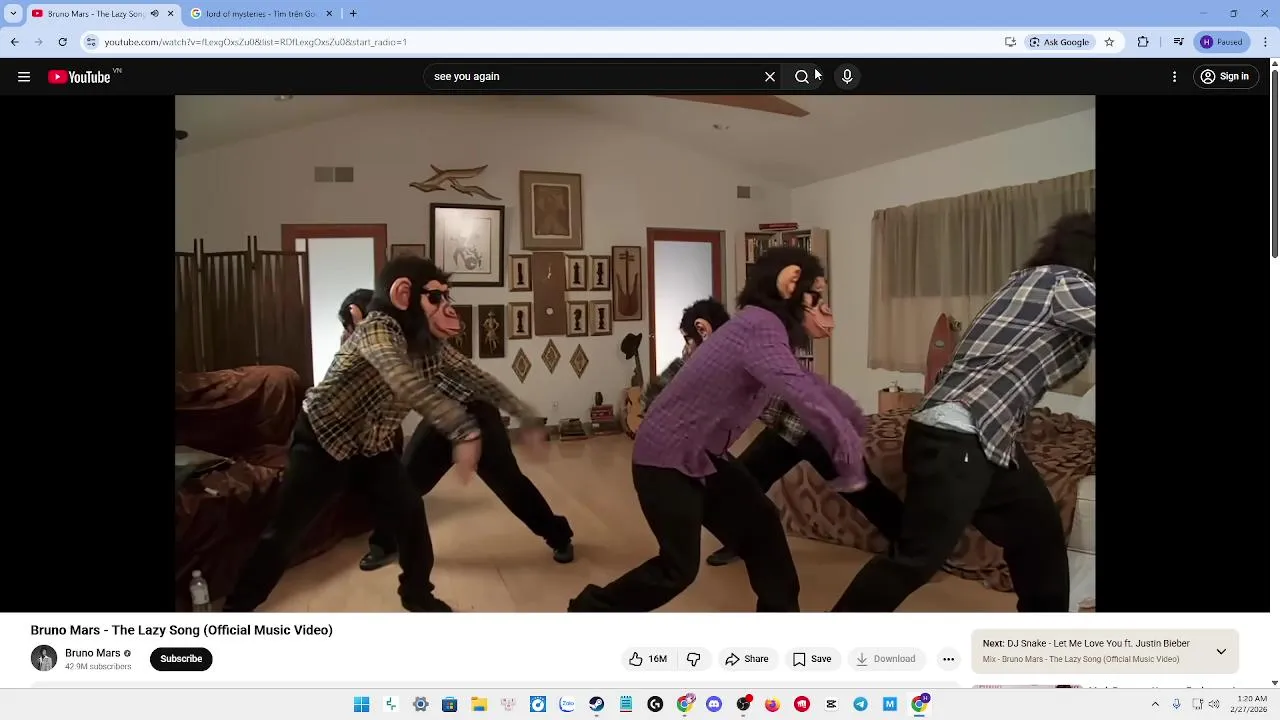
Task: Bookmark this page with the star
Action: coord(1109,42)
